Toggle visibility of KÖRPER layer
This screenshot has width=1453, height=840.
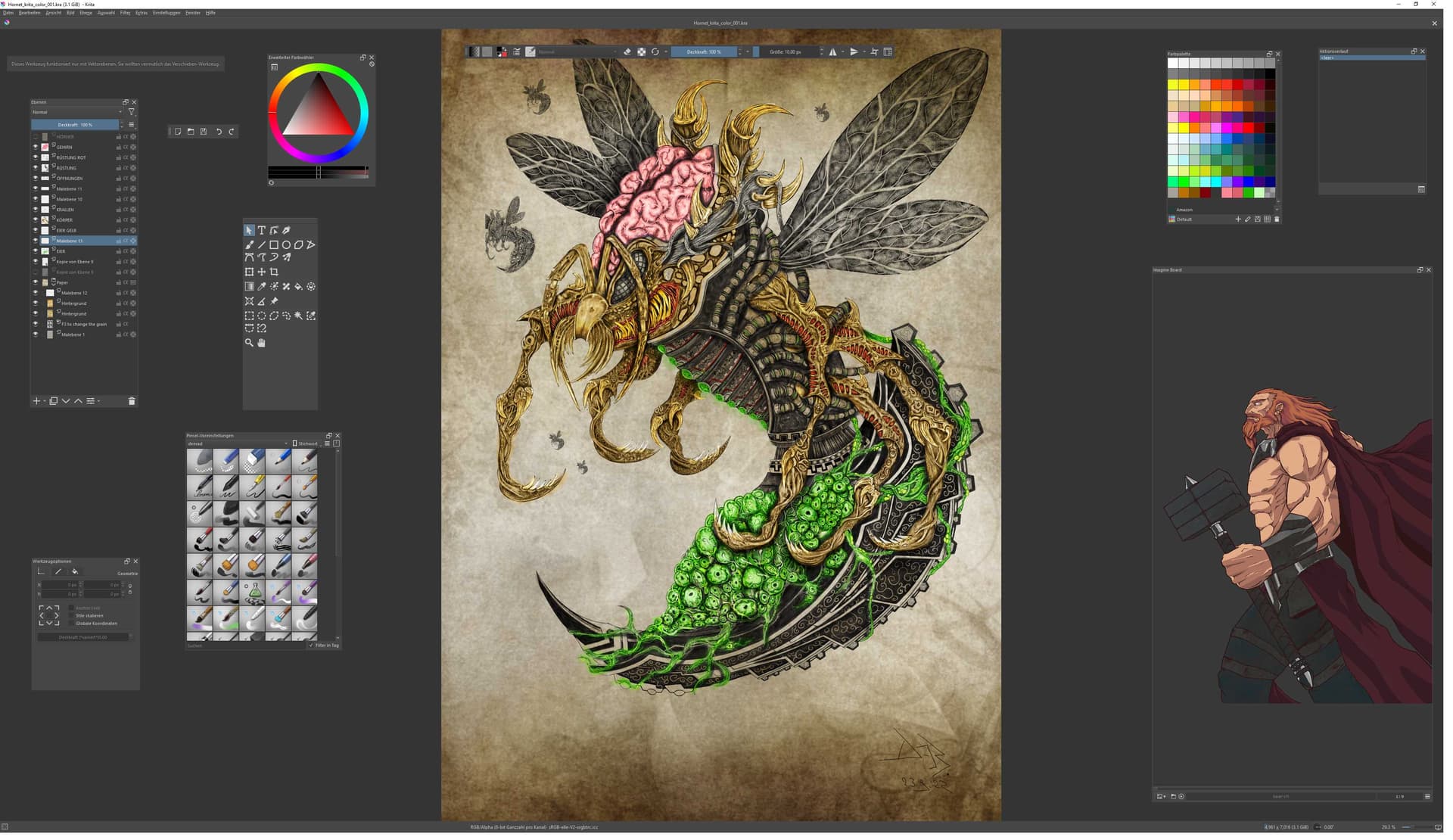click(35, 220)
